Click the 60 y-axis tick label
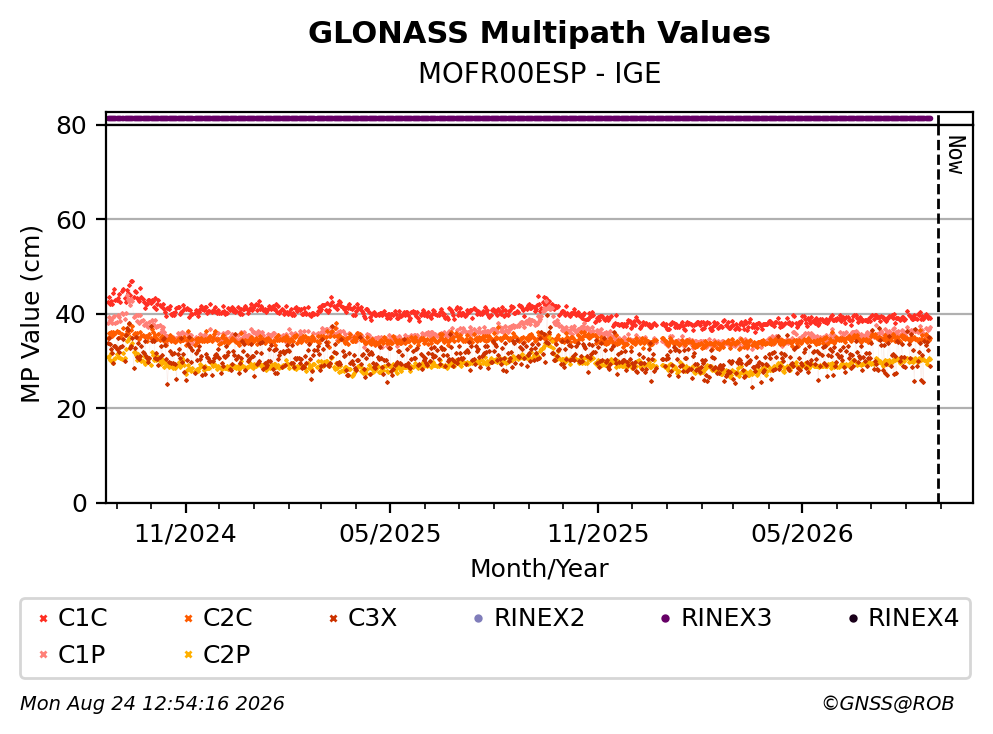Viewport: 993px width, 734px height. point(71,220)
